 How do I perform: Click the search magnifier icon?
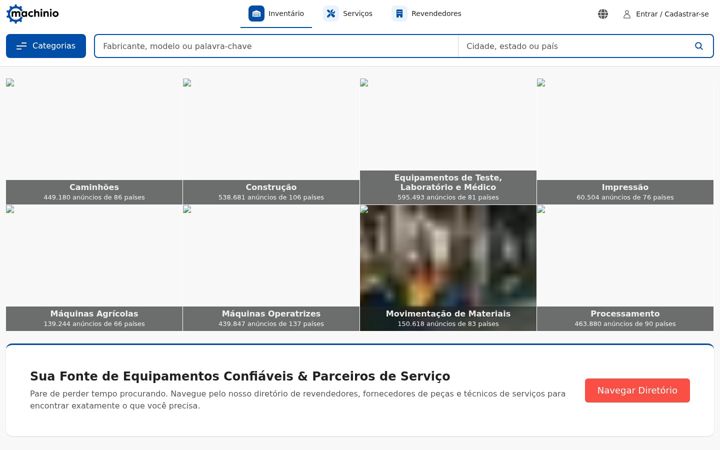click(699, 46)
